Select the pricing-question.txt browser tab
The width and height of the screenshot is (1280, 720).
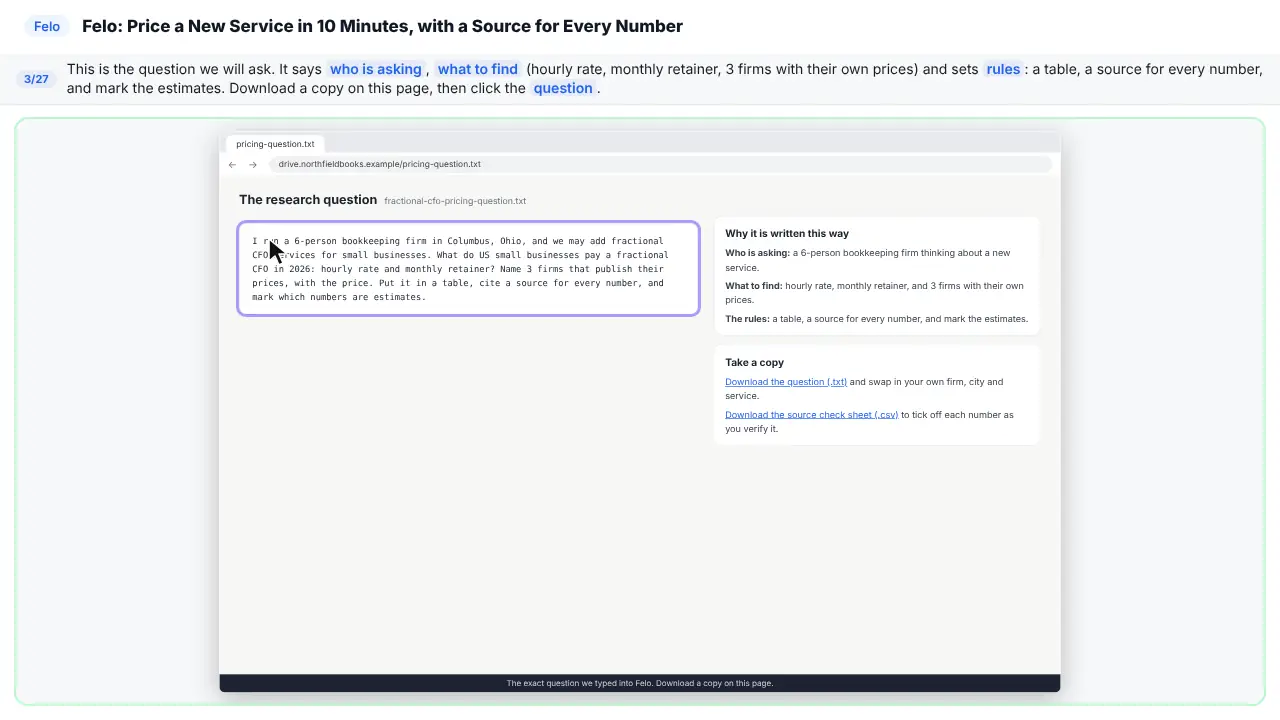pyautogui.click(x=275, y=144)
